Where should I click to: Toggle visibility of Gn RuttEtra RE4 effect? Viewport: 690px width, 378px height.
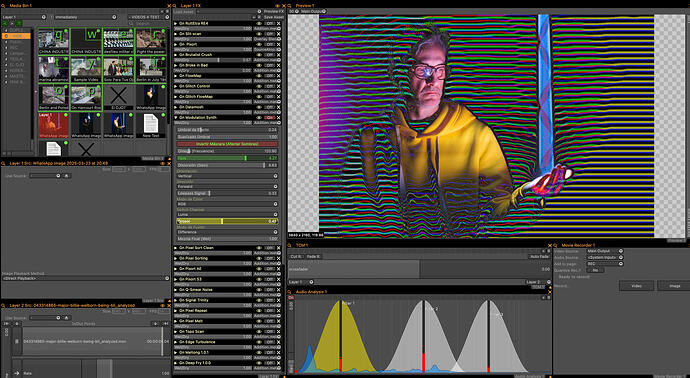259,23
